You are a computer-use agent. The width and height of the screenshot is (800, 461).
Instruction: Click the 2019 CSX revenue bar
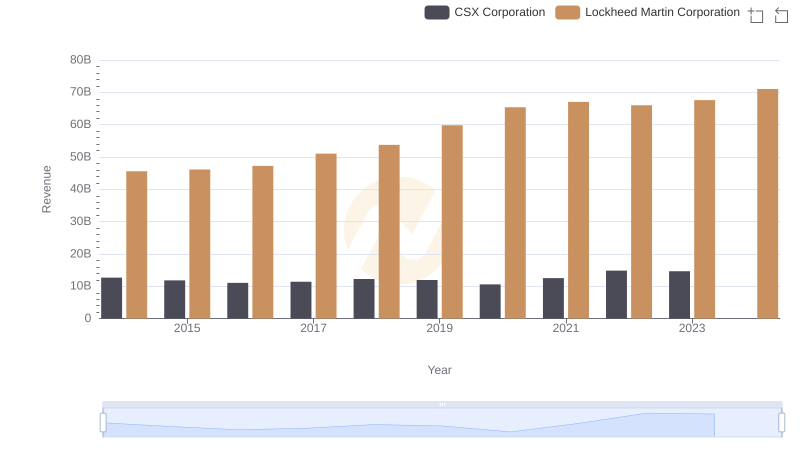point(427,299)
